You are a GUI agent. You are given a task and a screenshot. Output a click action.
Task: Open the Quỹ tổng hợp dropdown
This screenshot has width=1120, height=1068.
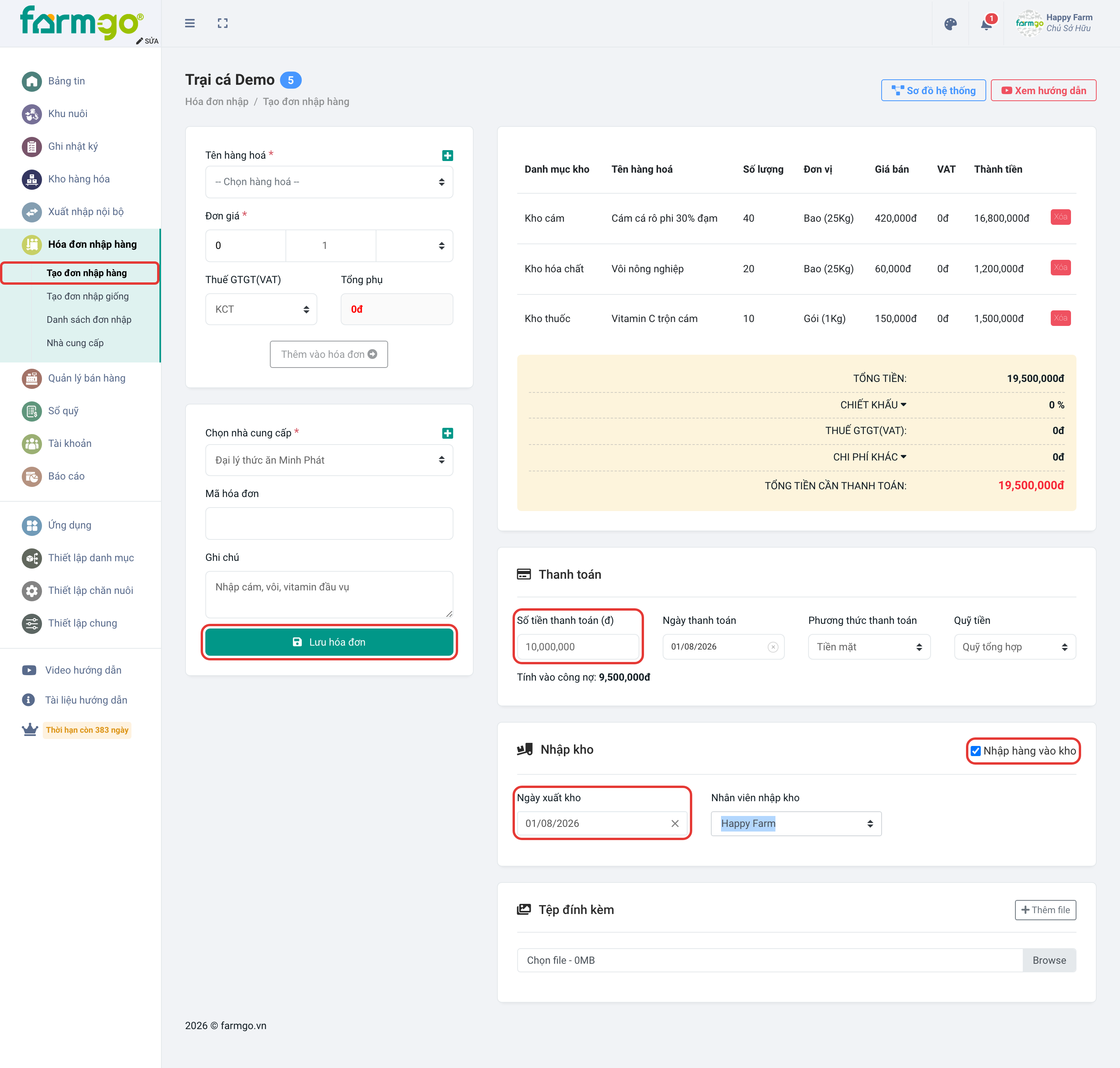click(1015, 647)
